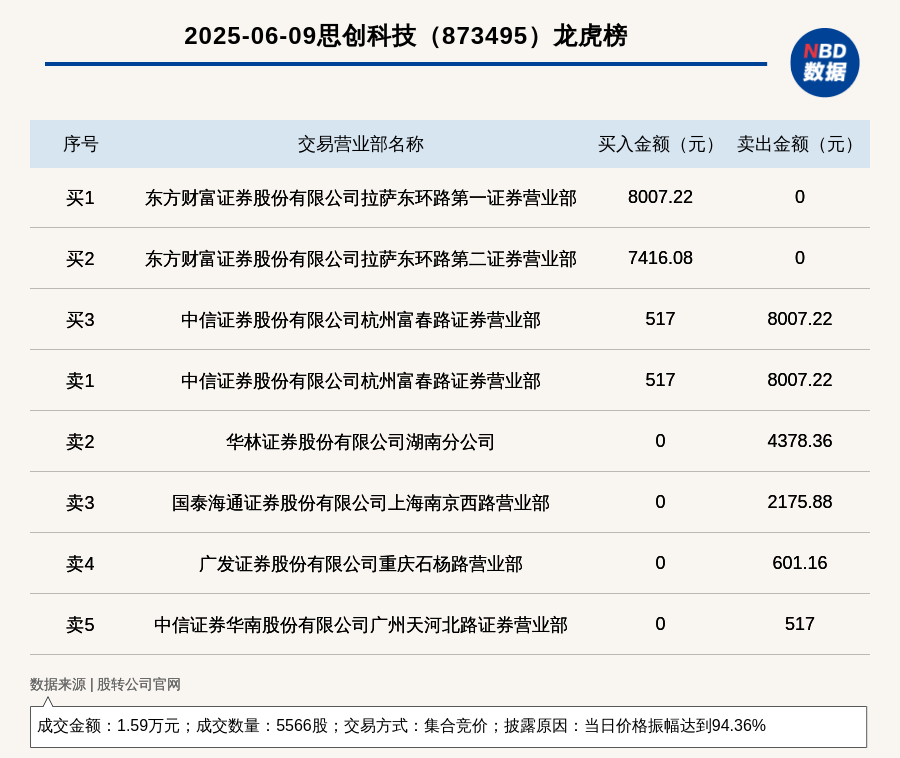Select sell amount 517 in 卖5 row
900x758 pixels.
click(800, 624)
